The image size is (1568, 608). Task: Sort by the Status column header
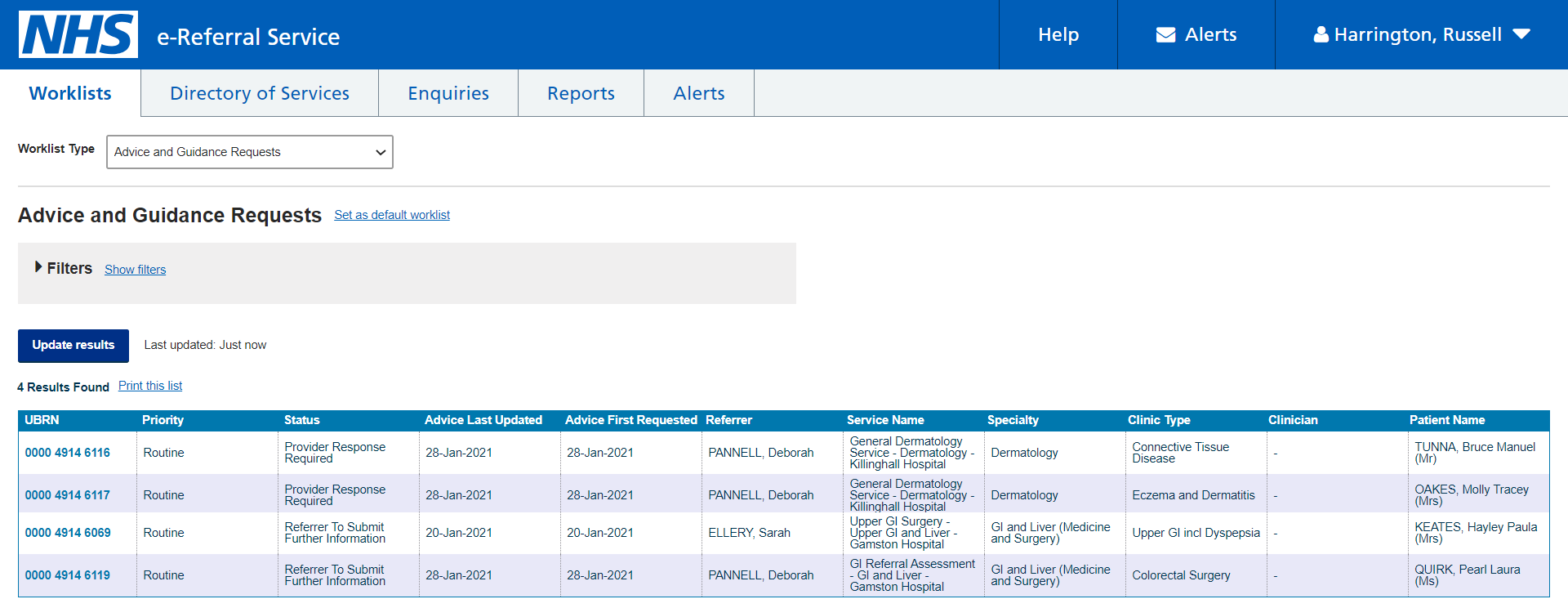click(301, 420)
